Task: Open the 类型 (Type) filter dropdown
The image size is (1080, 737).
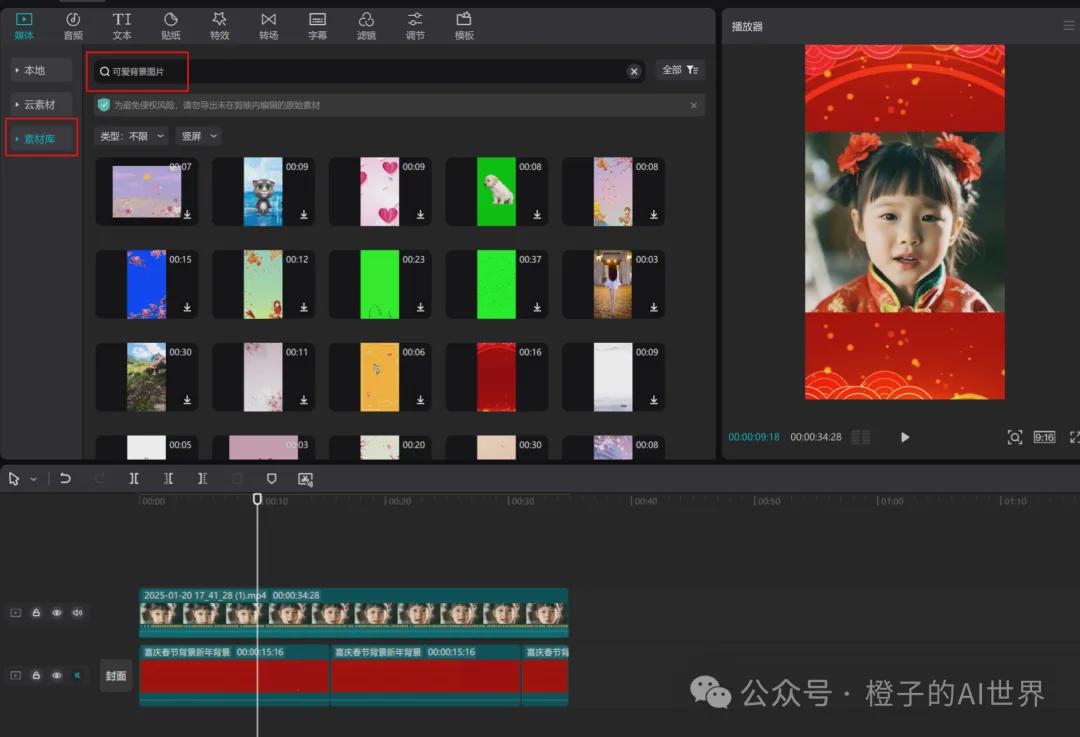Action: [130, 135]
